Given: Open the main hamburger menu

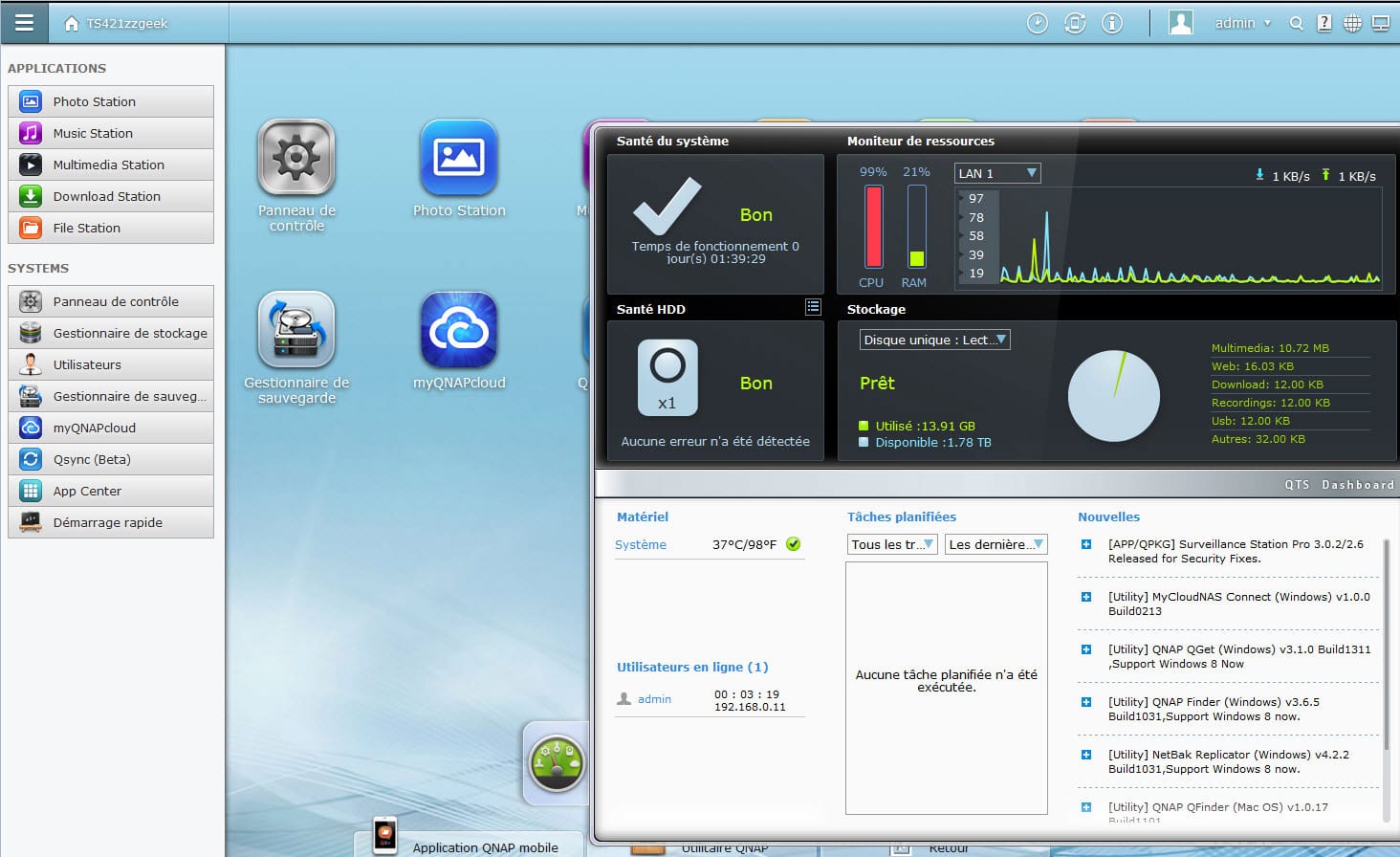Looking at the screenshot, I should (x=24, y=23).
